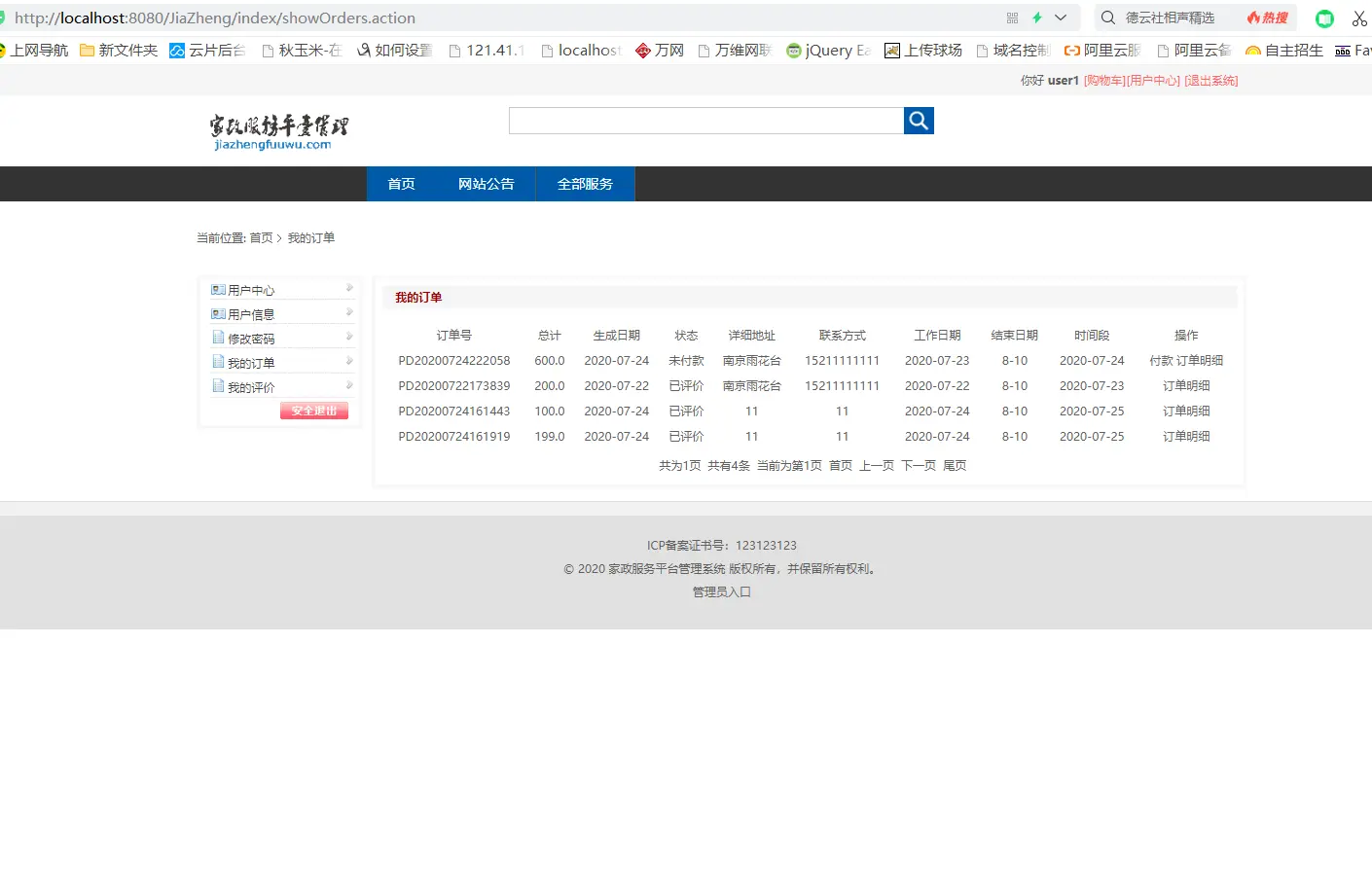The height and width of the screenshot is (895, 1372).
Task: Expand the 我的订单 sidebar row arrow
Action: point(349,361)
